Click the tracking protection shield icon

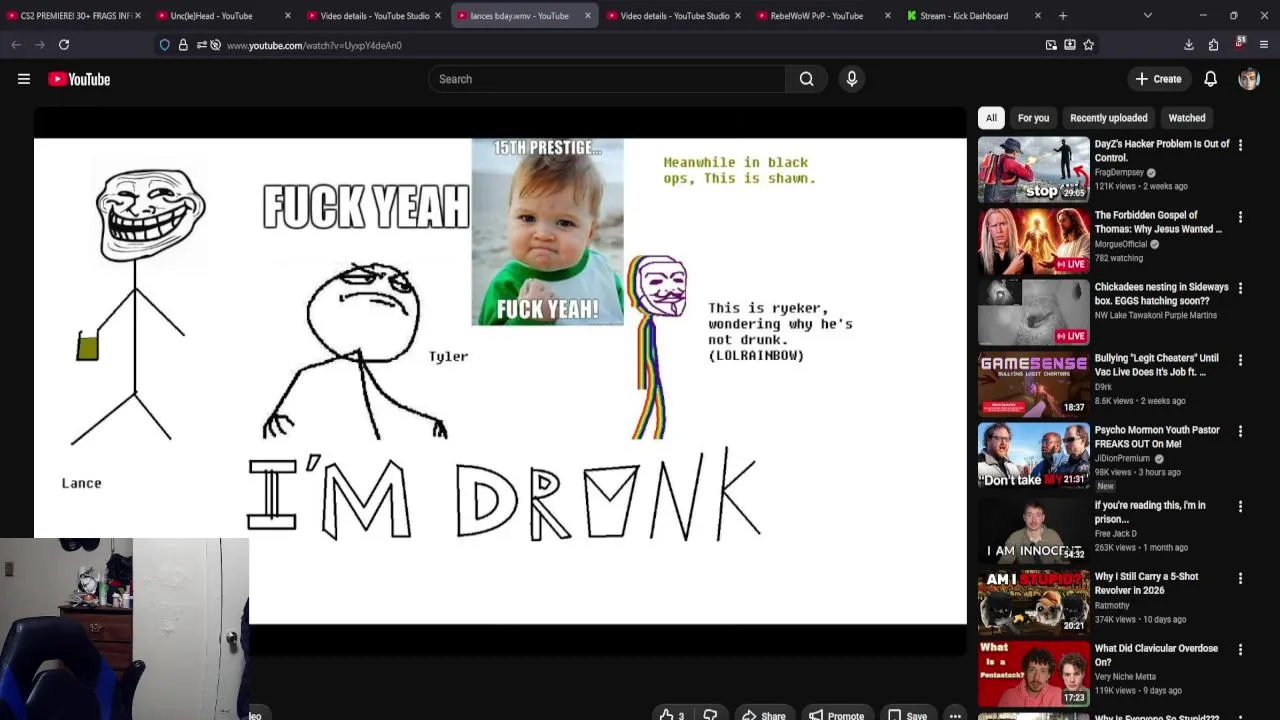point(165,45)
